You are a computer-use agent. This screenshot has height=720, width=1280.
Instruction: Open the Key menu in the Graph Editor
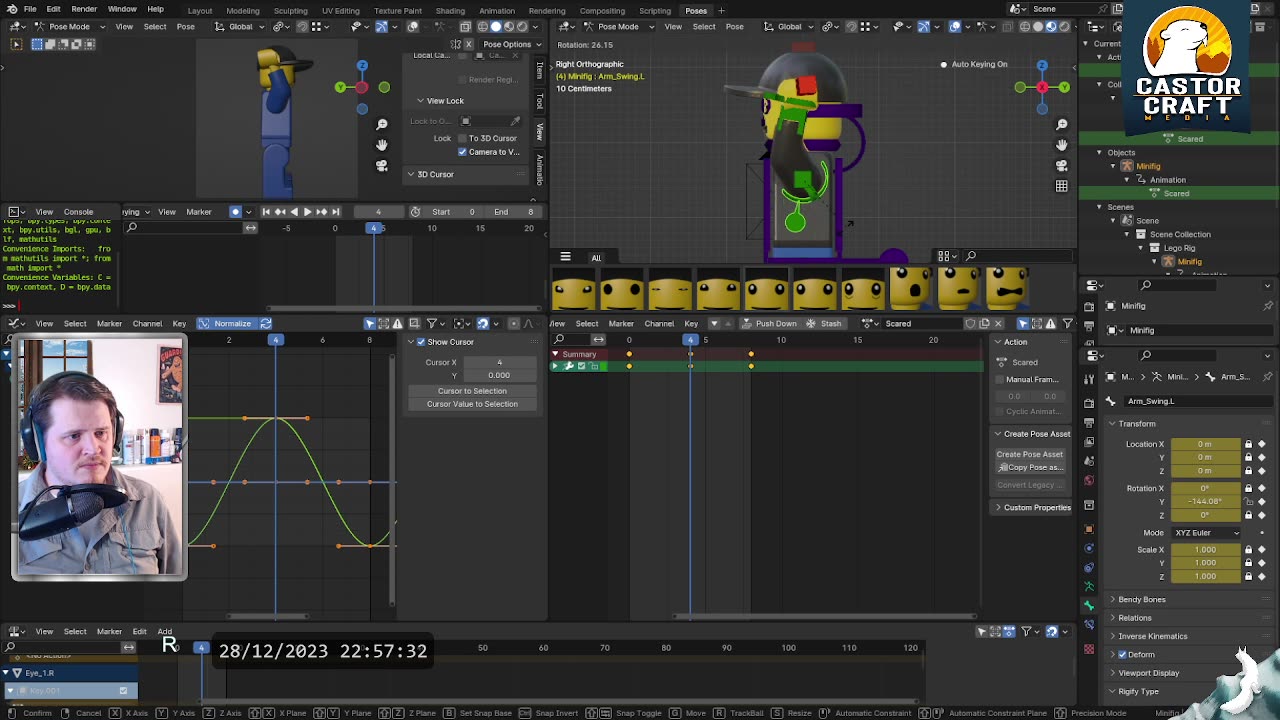(x=179, y=324)
